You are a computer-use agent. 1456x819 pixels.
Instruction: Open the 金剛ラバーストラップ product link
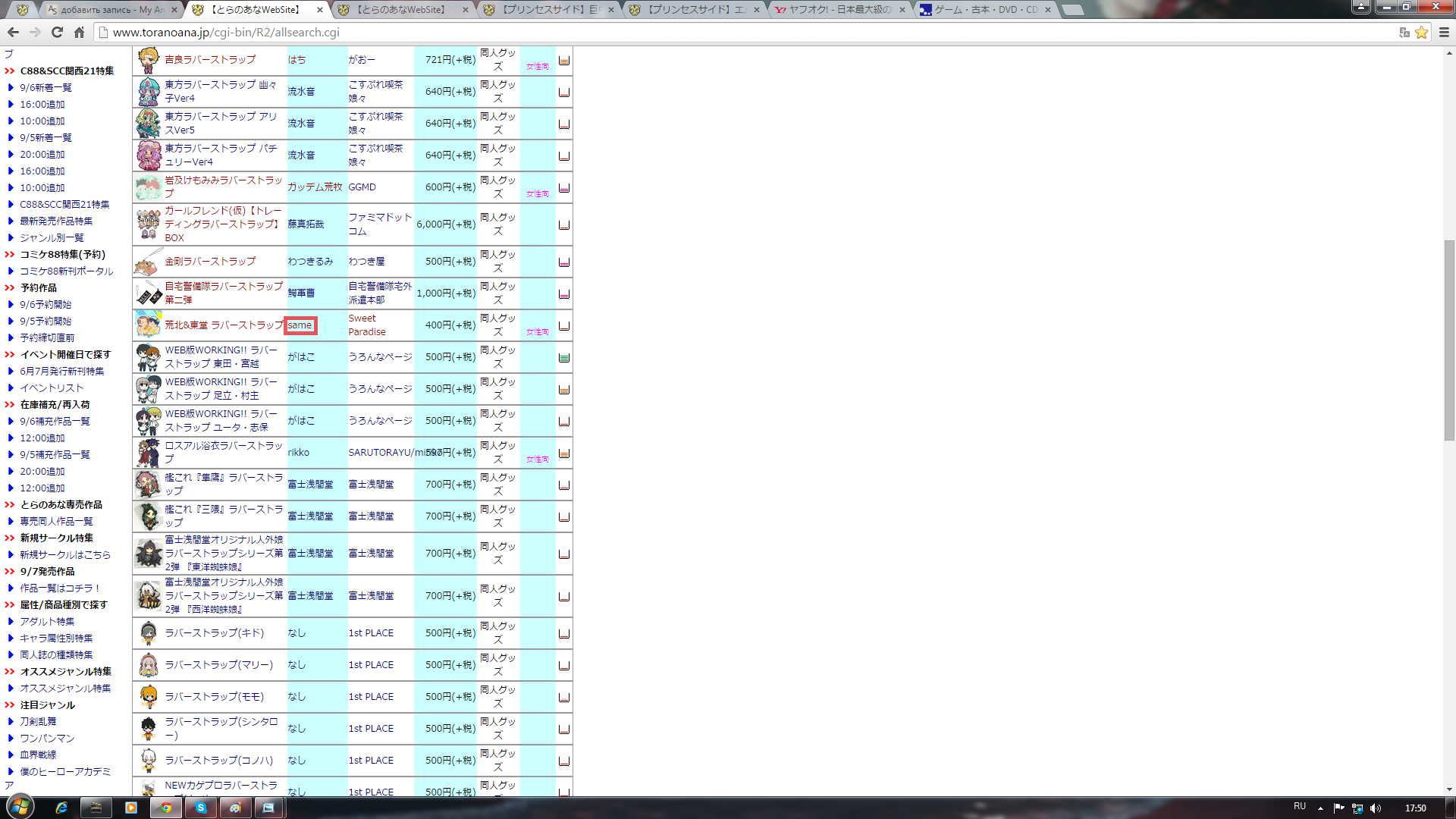point(210,262)
